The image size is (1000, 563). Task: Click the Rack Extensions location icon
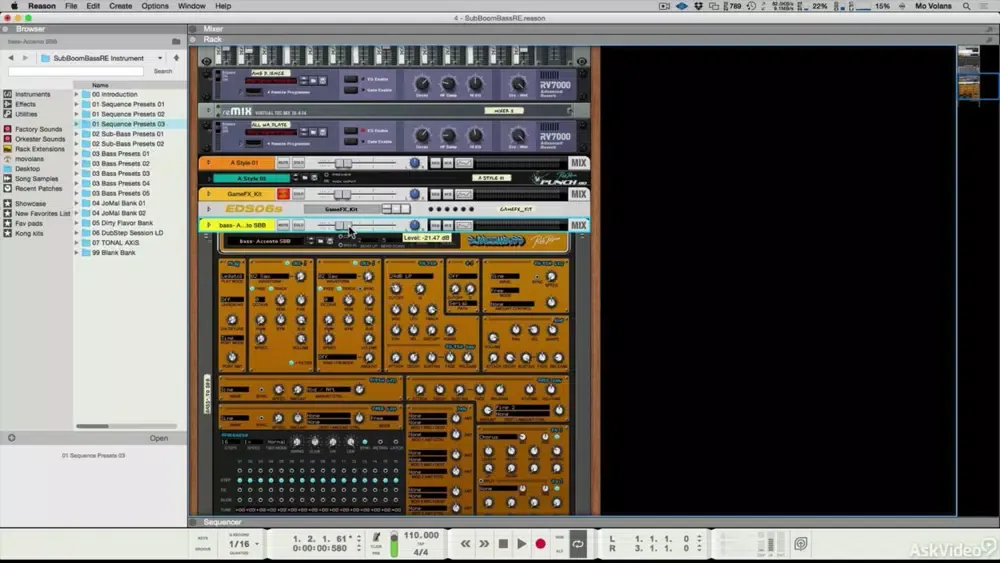tap(8, 149)
